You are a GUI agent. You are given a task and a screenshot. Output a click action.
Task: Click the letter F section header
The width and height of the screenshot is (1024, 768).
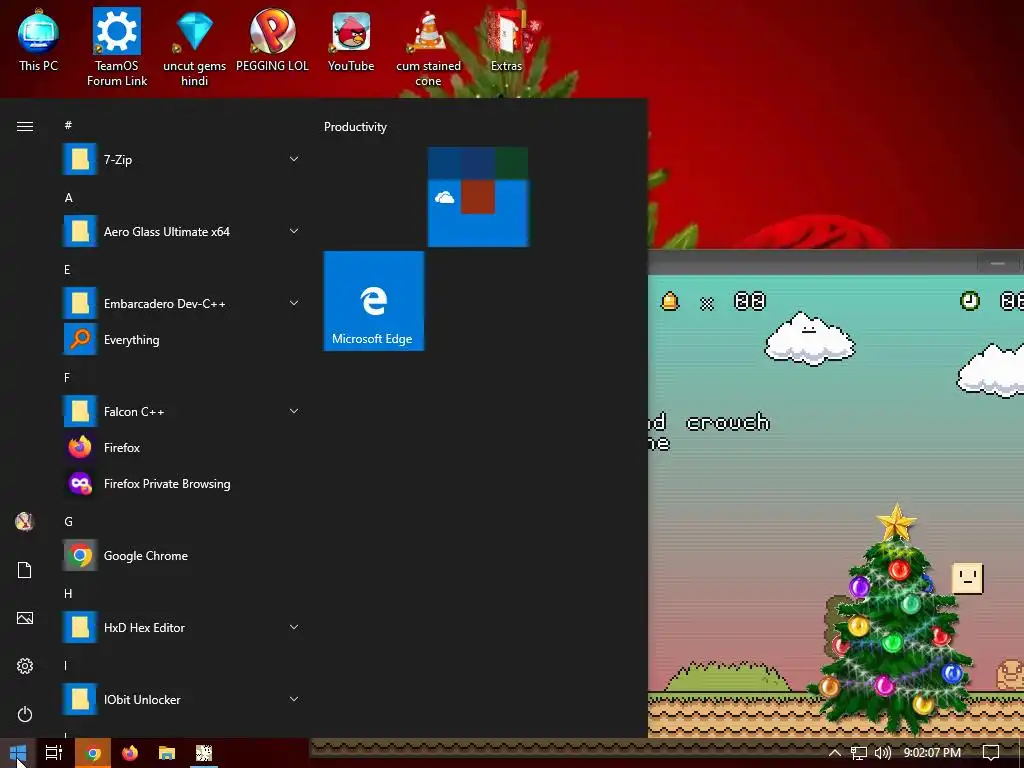(x=67, y=377)
